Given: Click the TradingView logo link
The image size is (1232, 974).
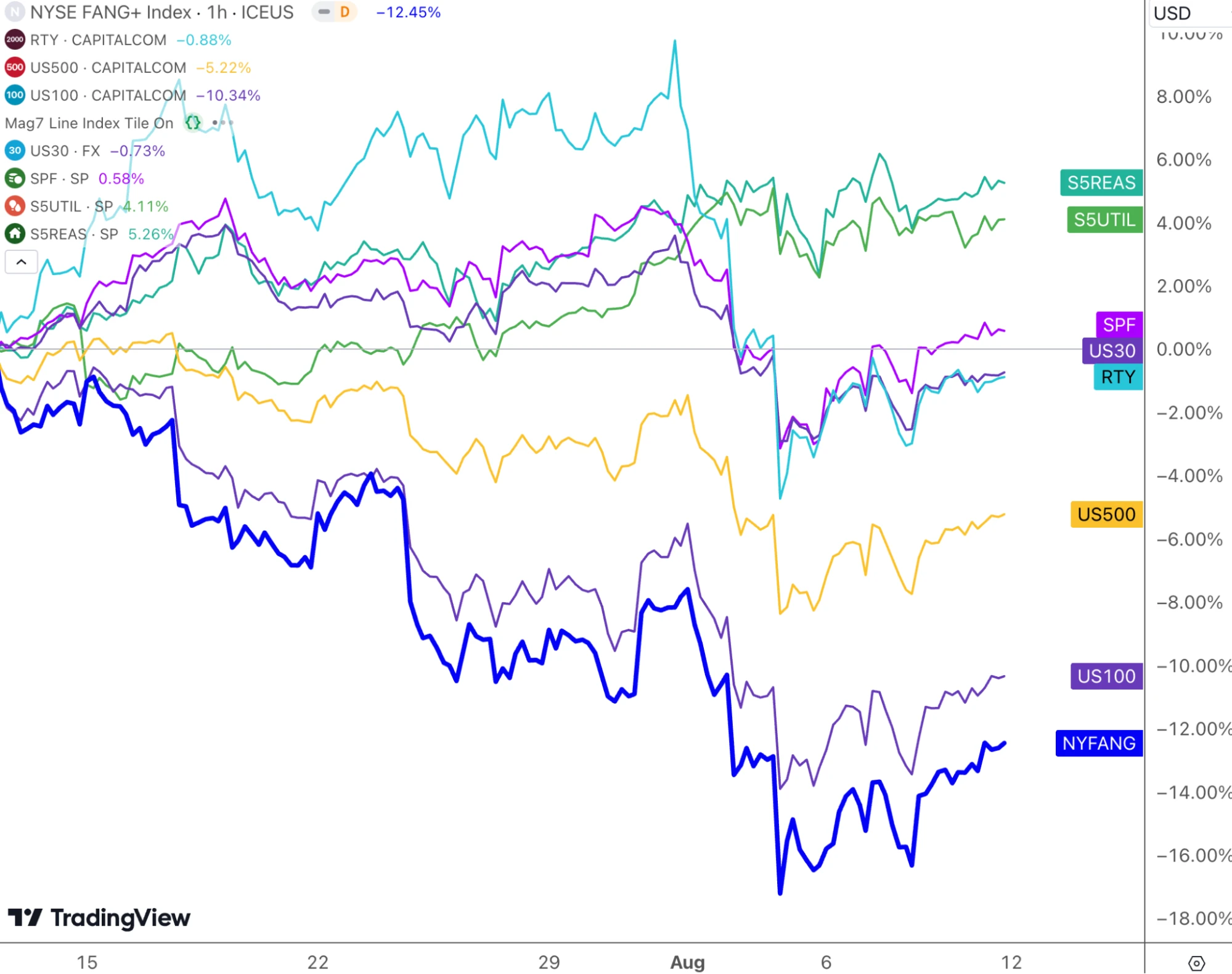Looking at the screenshot, I should [x=99, y=918].
